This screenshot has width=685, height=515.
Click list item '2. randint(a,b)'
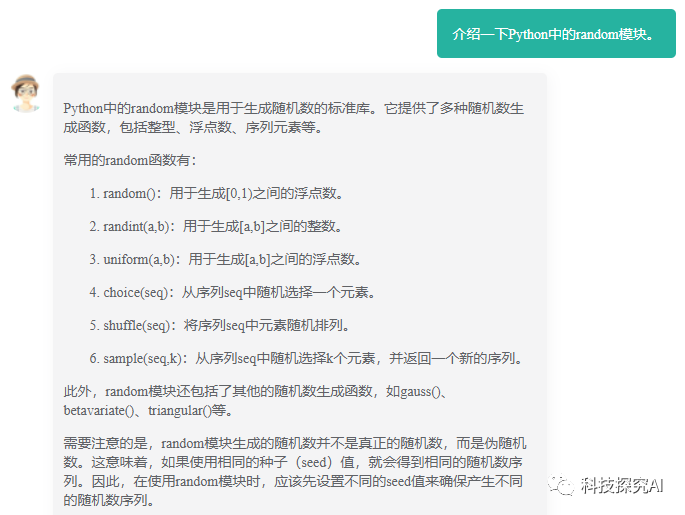point(216,226)
